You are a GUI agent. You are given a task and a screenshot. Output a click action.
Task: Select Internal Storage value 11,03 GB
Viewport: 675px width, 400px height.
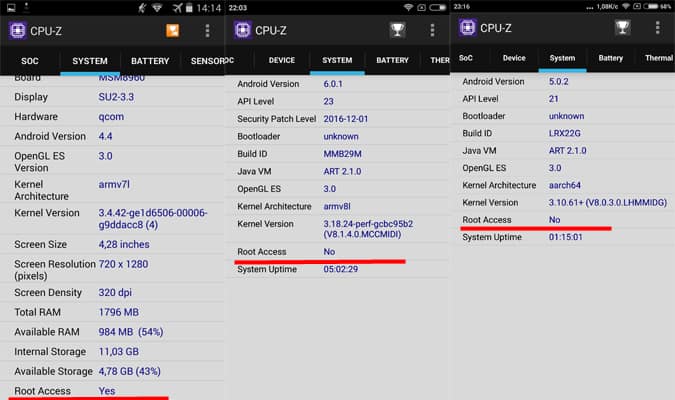pos(119,352)
